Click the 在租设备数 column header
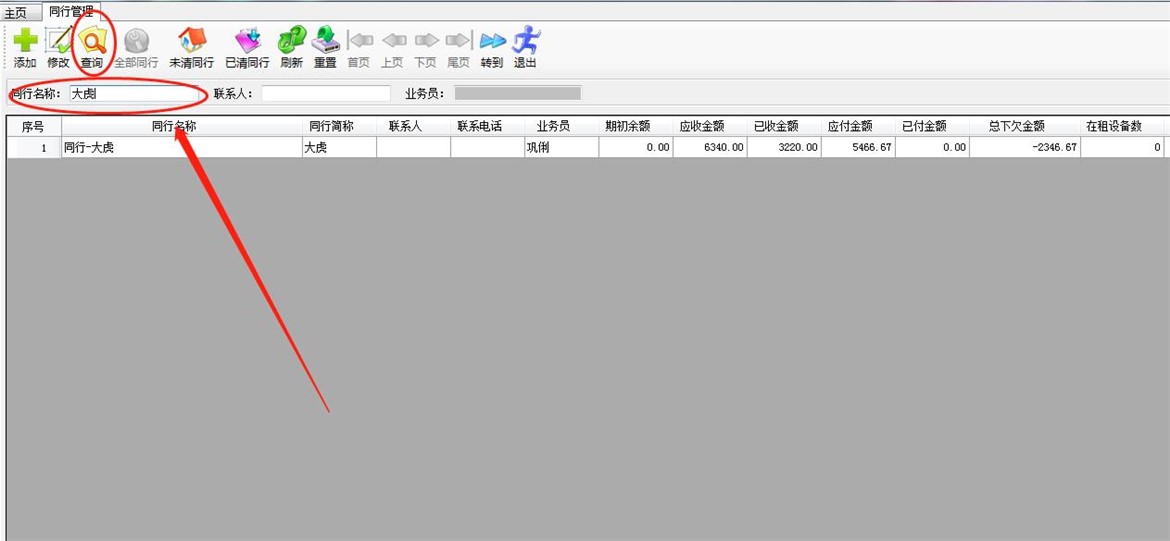 [x=1121, y=127]
